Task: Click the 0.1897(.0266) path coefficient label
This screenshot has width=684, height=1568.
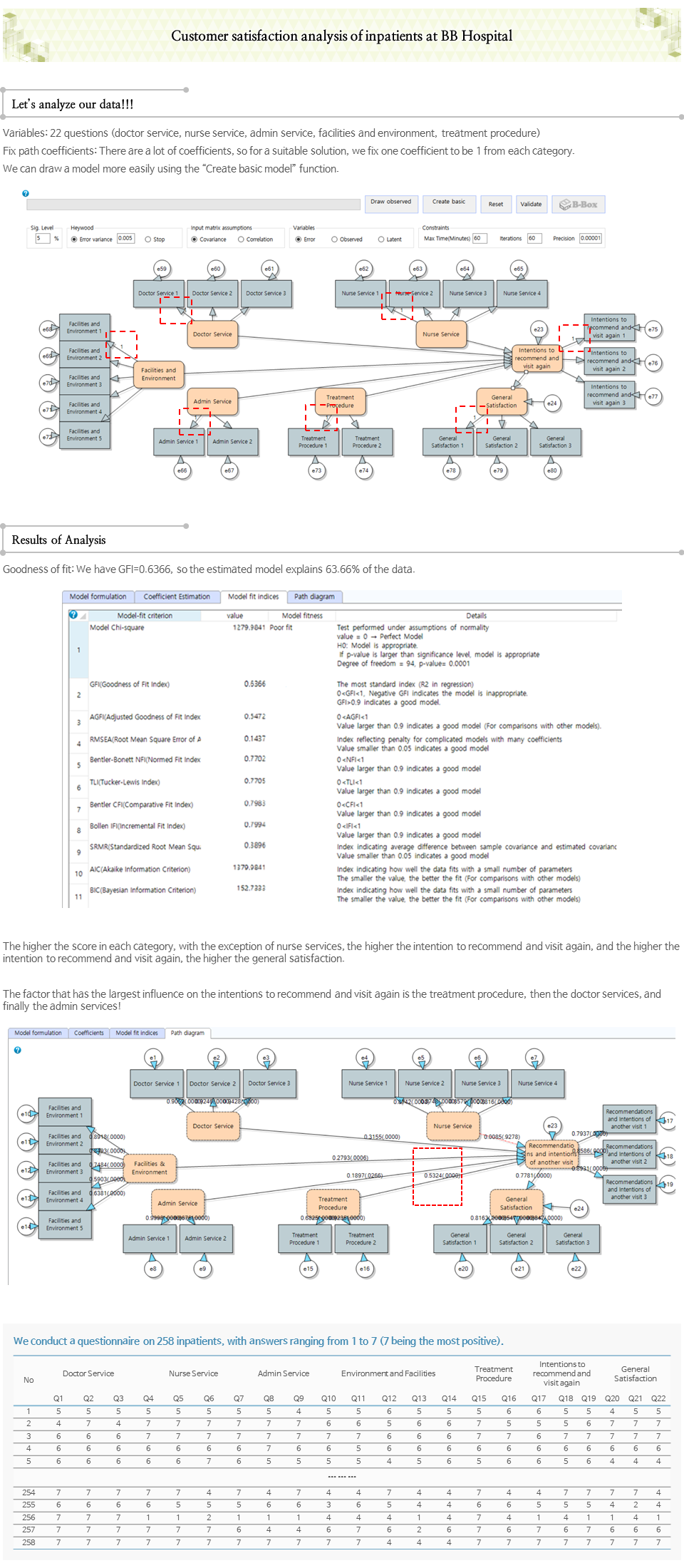Action: (365, 1176)
